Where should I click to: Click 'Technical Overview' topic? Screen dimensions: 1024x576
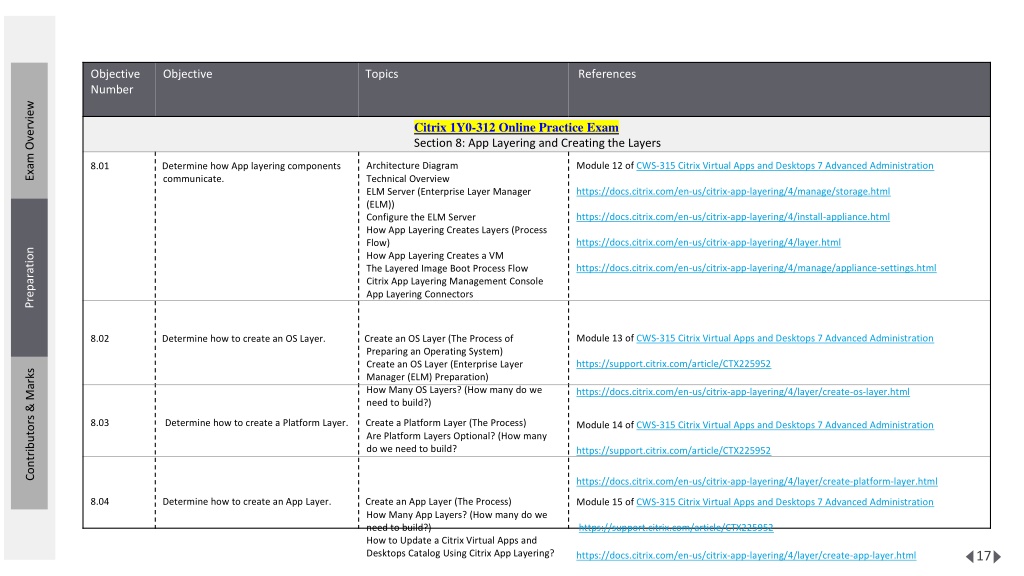tap(408, 179)
